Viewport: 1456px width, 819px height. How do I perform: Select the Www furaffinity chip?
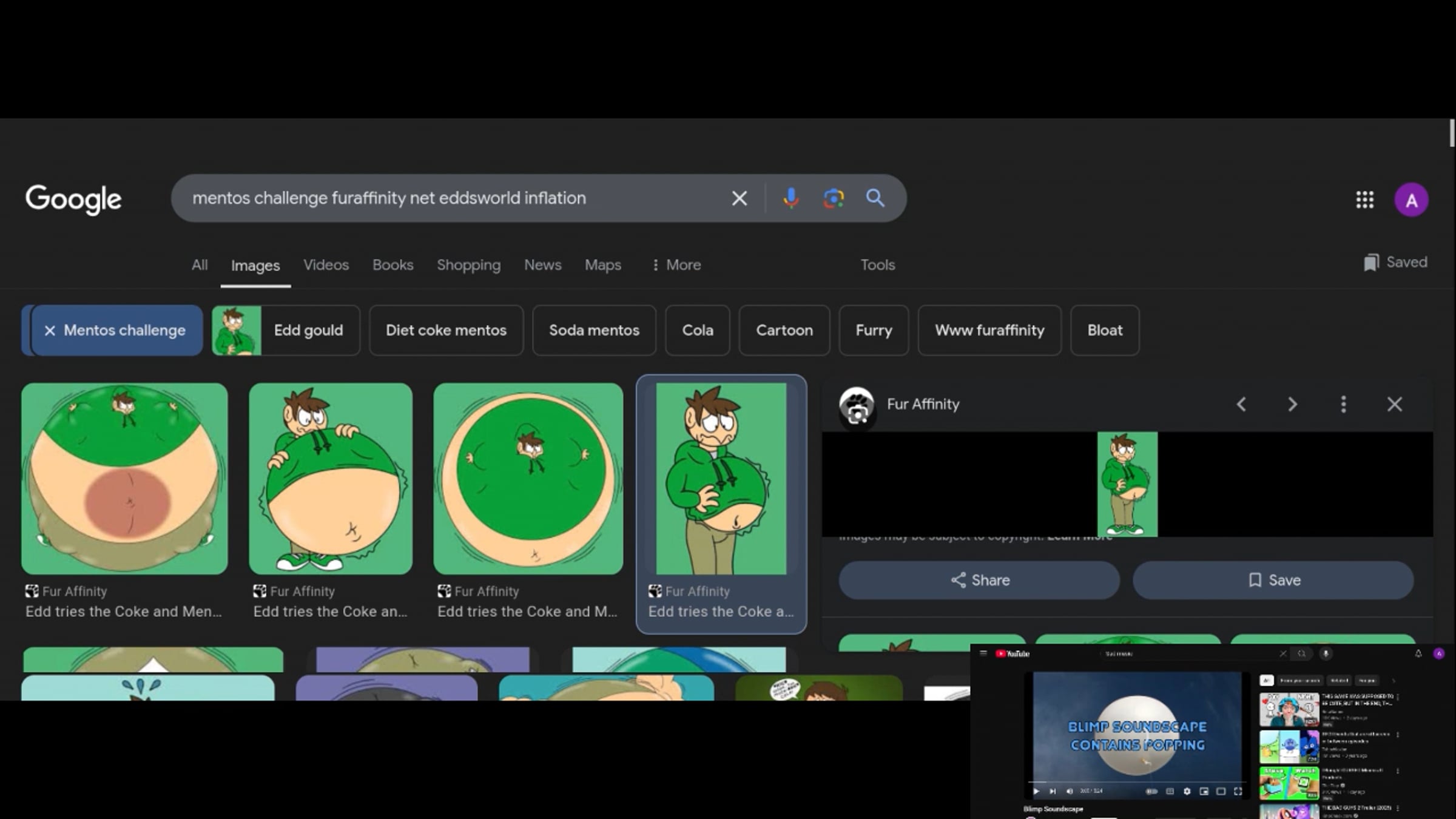click(989, 330)
